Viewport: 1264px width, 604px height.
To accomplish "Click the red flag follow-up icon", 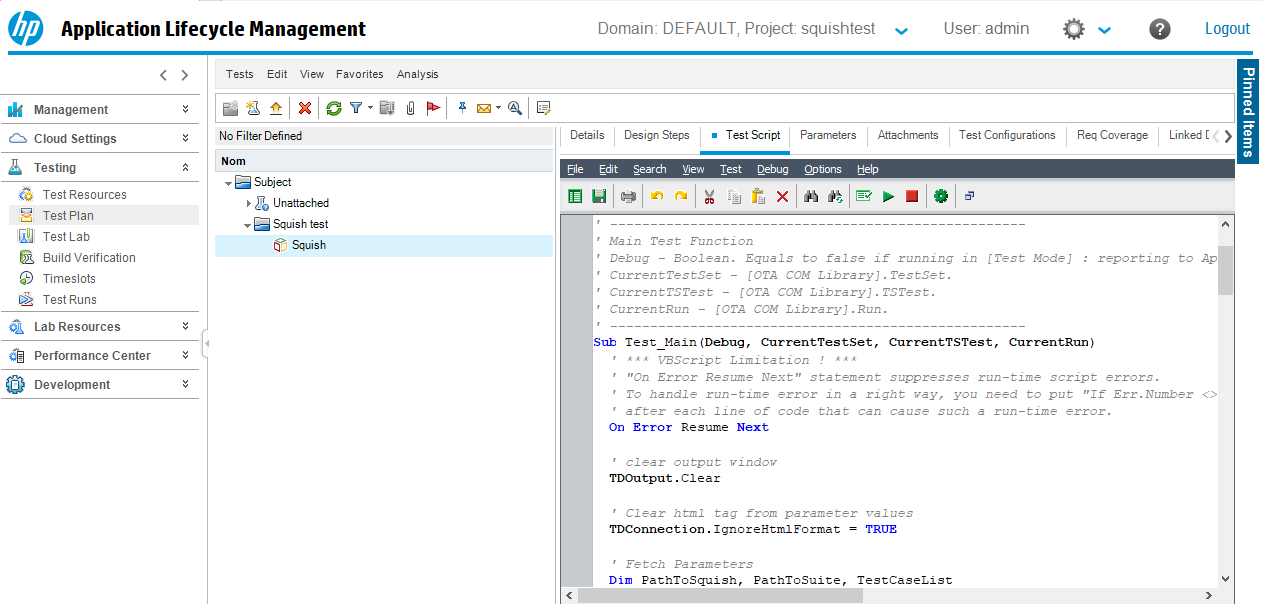I will pos(433,108).
